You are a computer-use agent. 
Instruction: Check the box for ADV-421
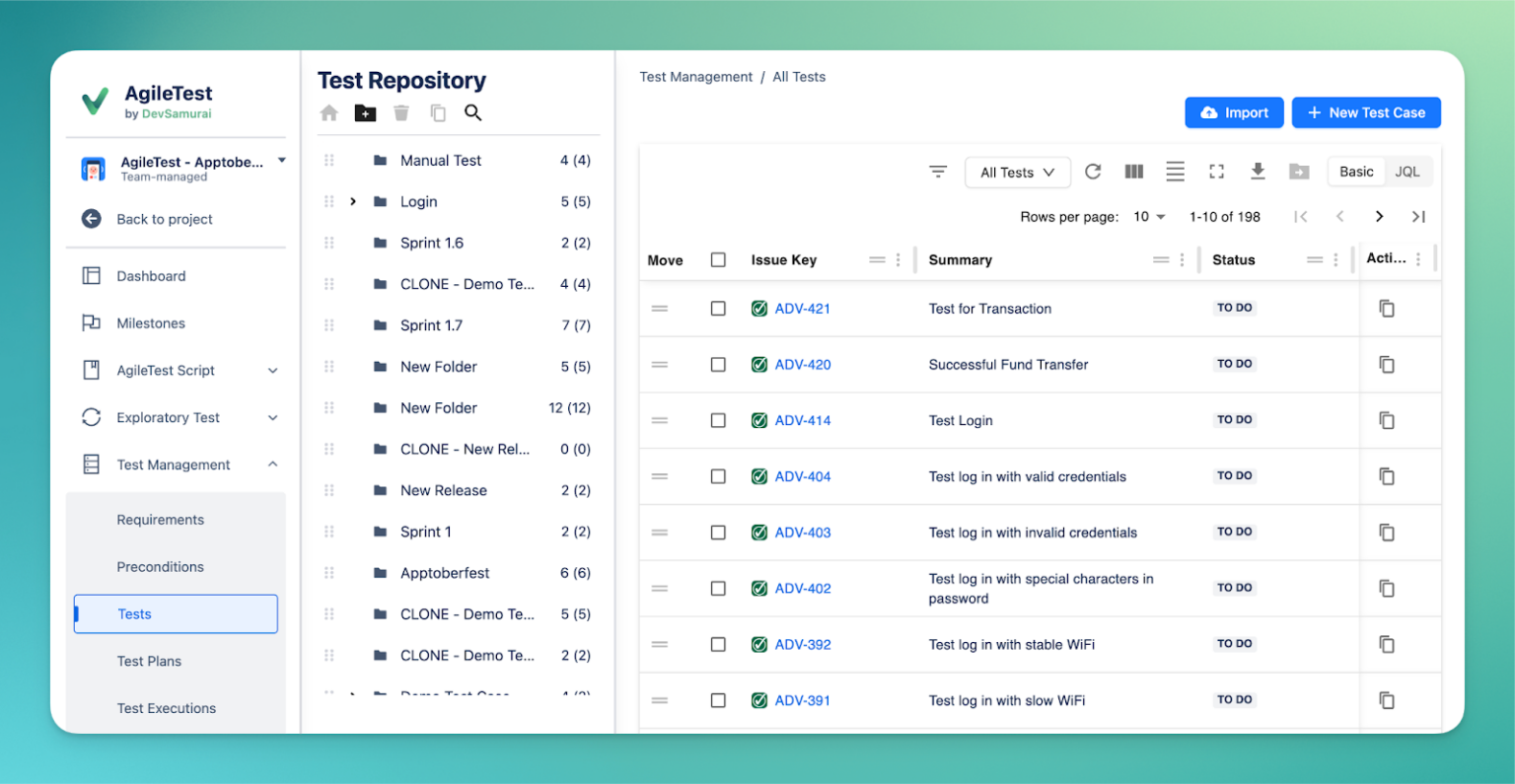point(718,309)
